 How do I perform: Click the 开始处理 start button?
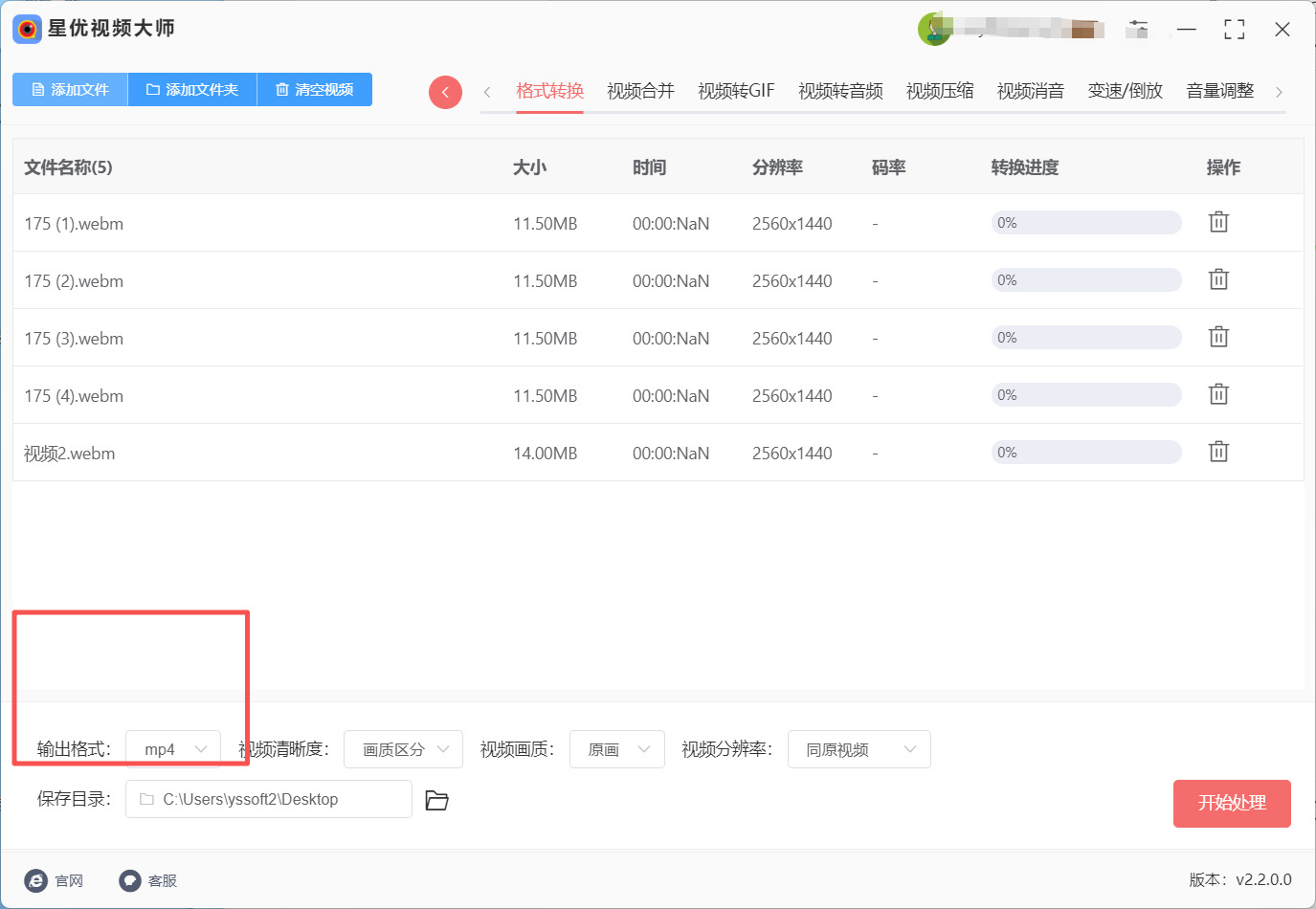[x=1232, y=803]
